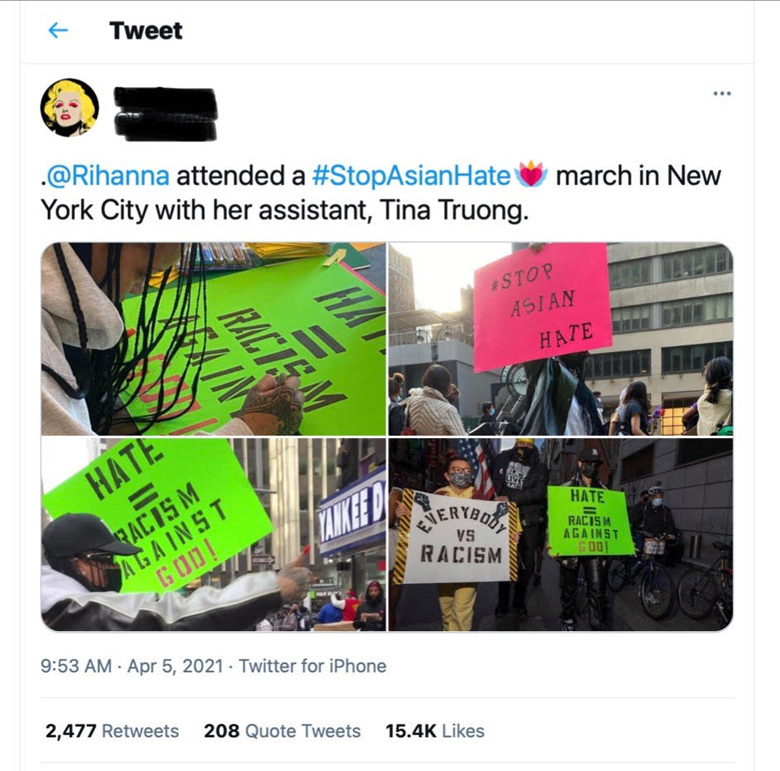Viewport: 780px width, 771px height.
Task: View the 208 Quote Tweets list
Action: (282, 731)
